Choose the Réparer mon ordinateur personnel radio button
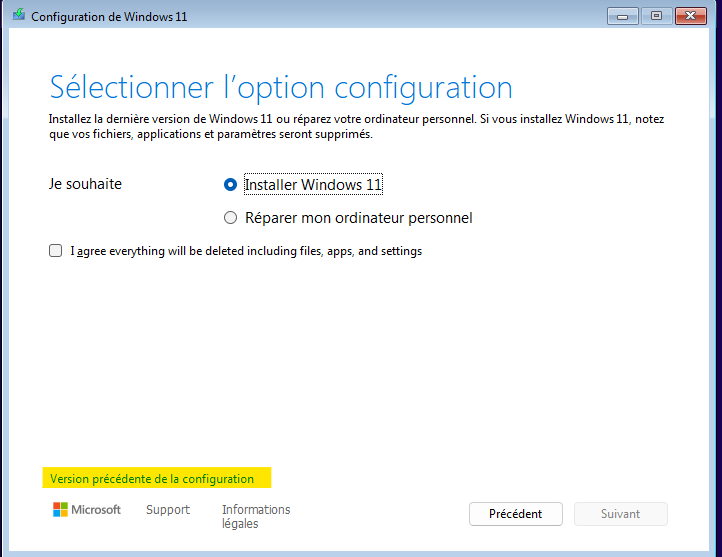This screenshot has width=722, height=557. point(231,218)
